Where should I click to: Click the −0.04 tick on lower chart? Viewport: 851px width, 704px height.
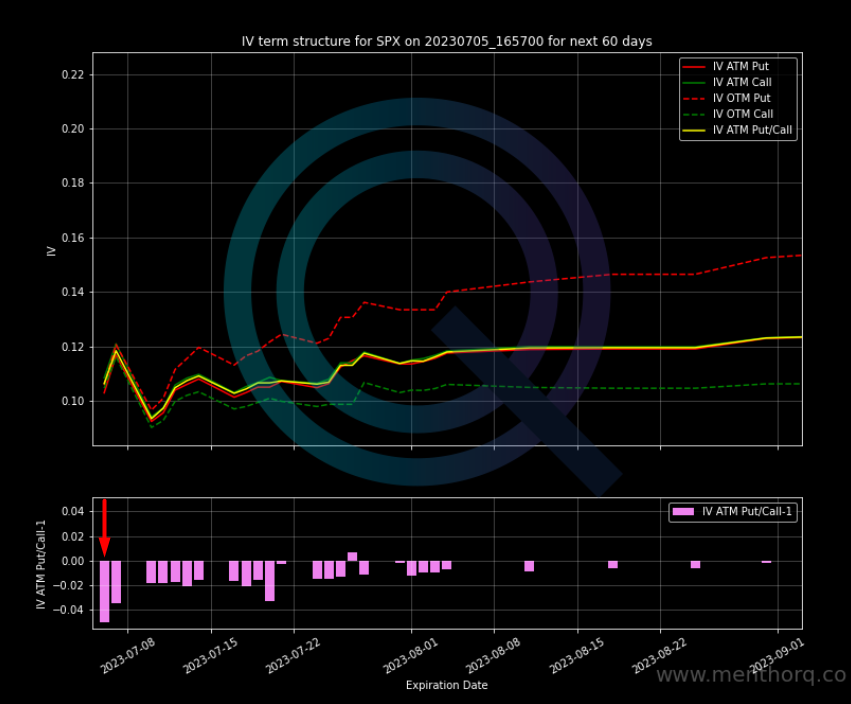(x=69, y=610)
